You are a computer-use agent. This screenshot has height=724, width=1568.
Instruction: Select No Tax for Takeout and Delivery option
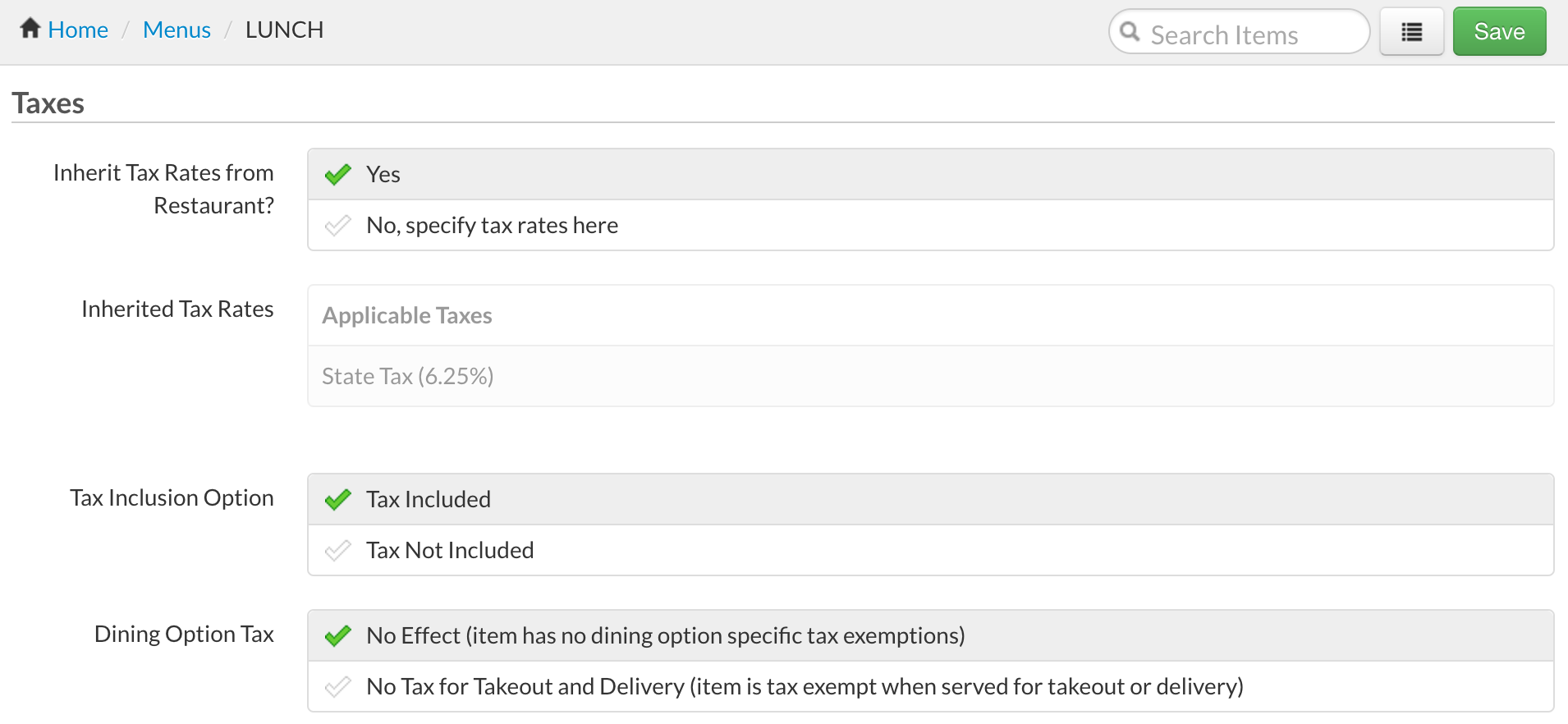point(805,687)
